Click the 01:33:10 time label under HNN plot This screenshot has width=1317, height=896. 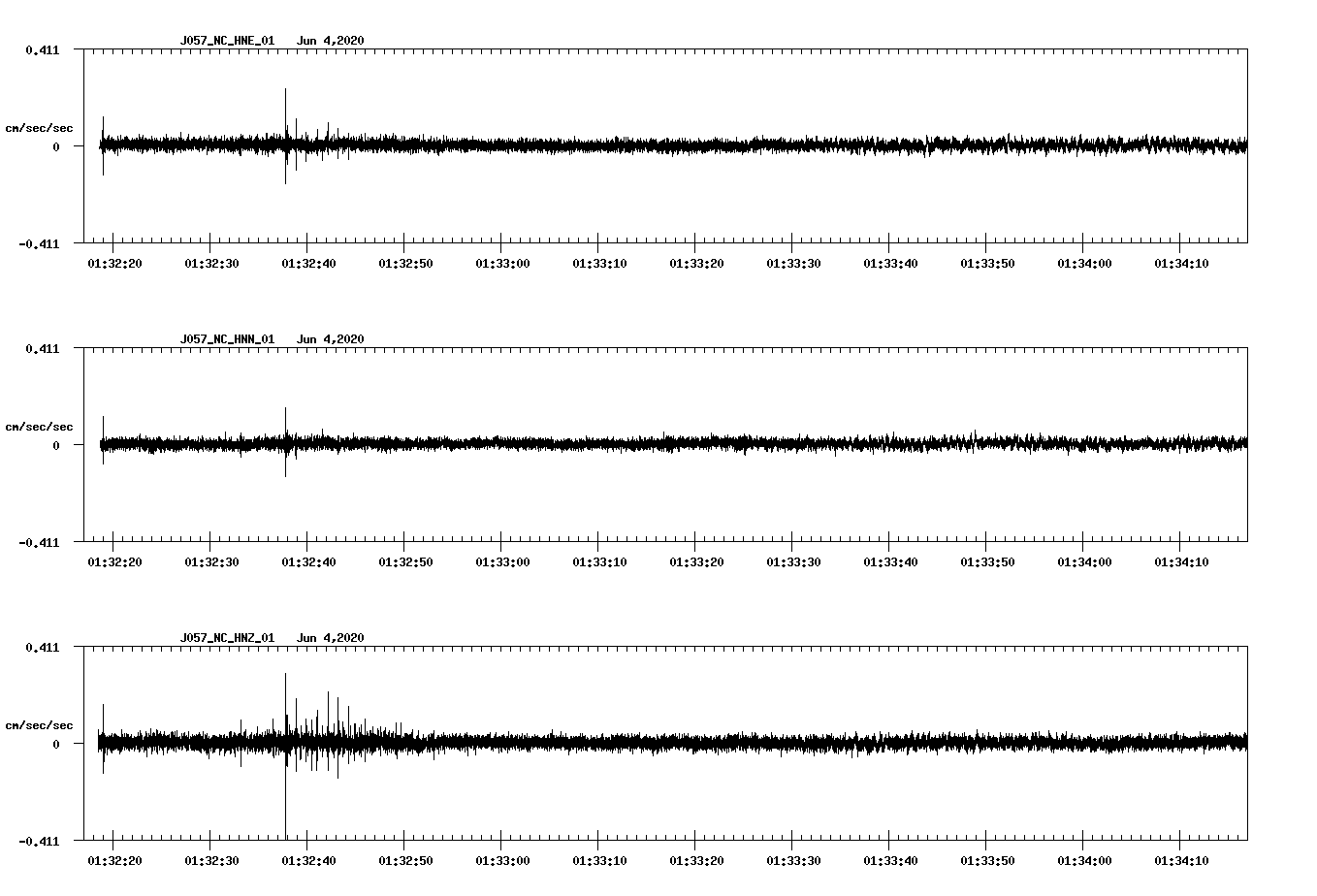(x=599, y=562)
